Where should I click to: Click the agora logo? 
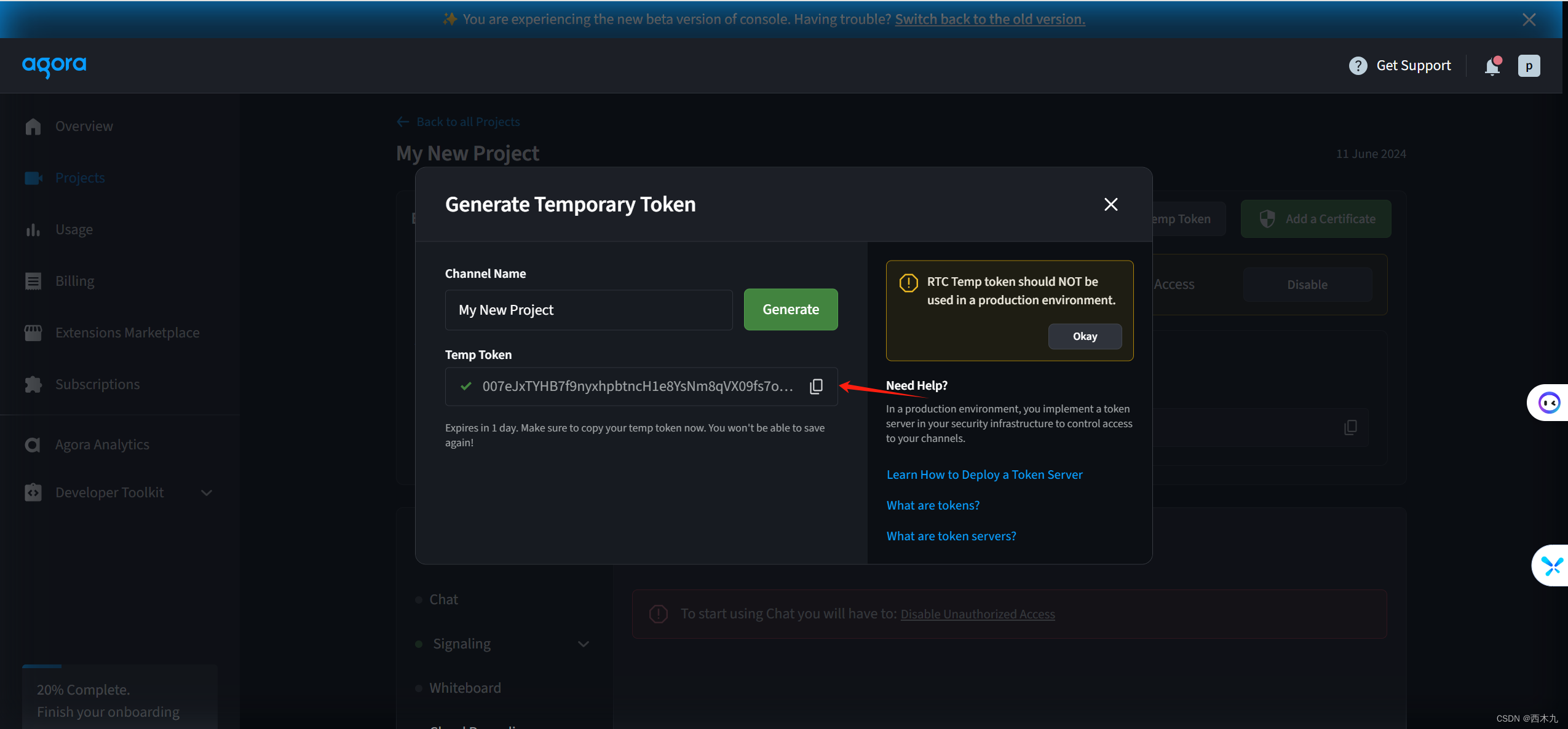pos(54,66)
